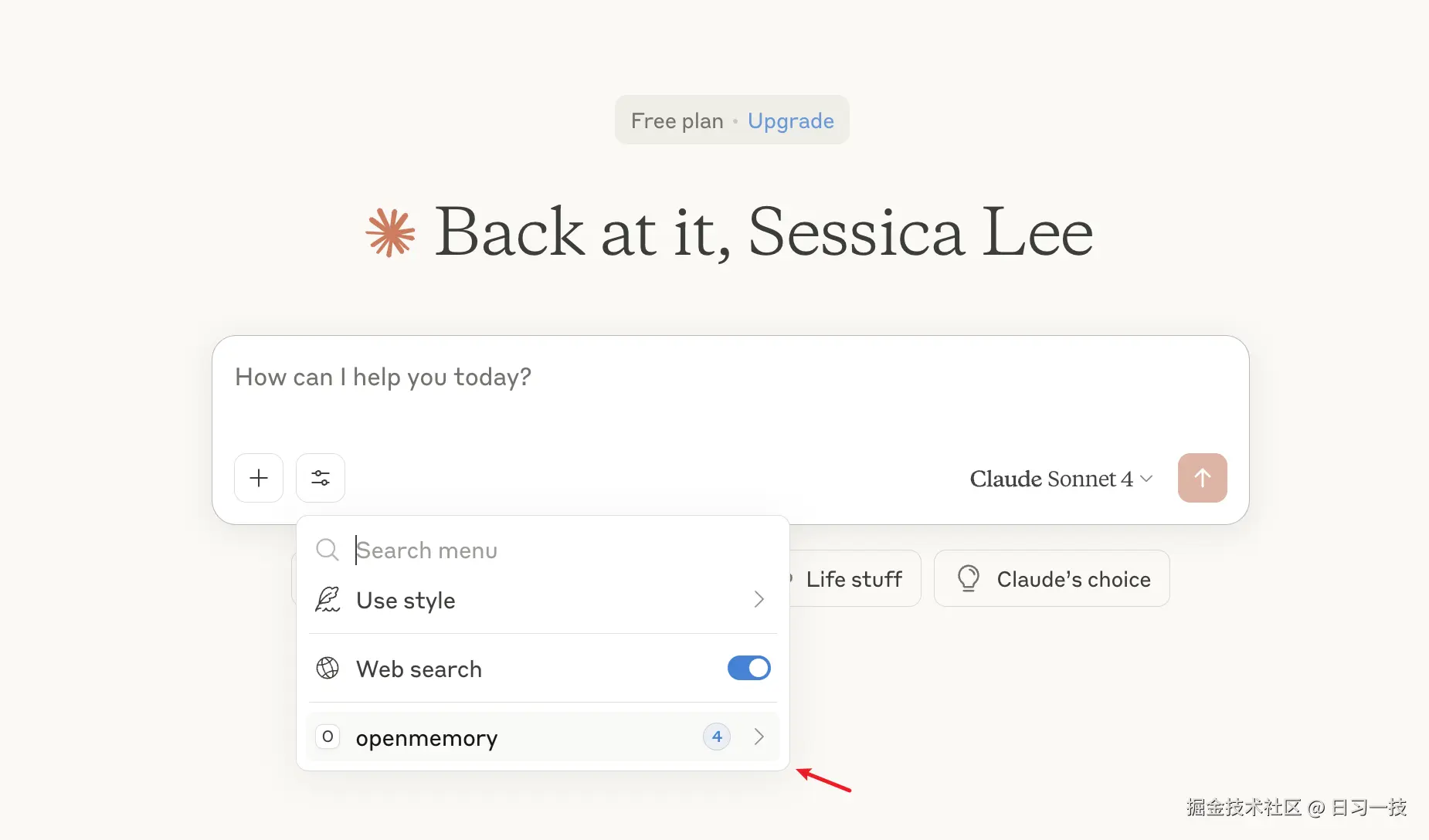Click the plus attachment icon
Screen dimensions: 1429x840
pyautogui.click(x=259, y=478)
